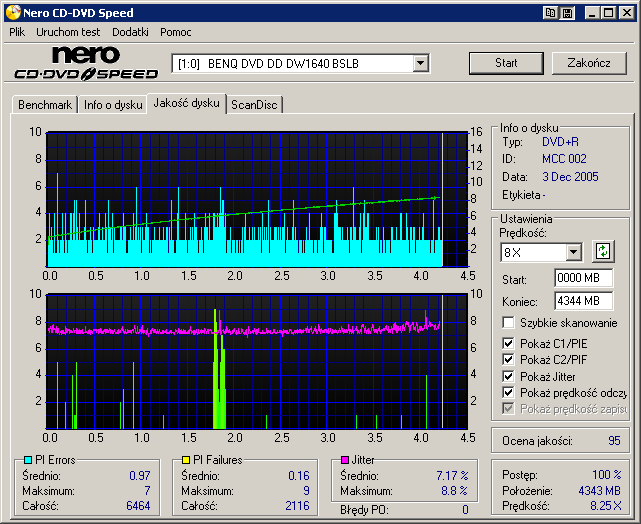The width and height of the screenshot is (641, 524).
Task: Click the PI Failures and jitter graph
Action: 257,361
